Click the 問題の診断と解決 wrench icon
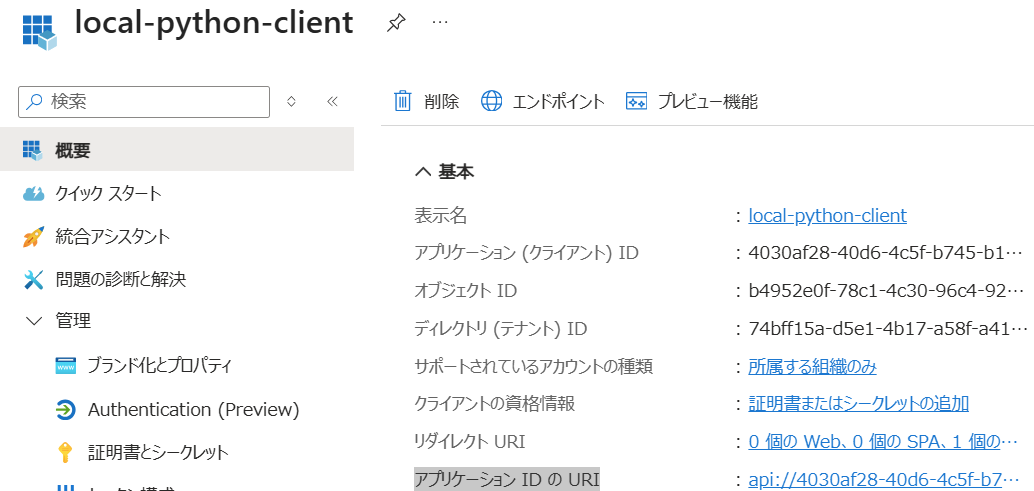The image size is (1034, 491). click(33, 280)
